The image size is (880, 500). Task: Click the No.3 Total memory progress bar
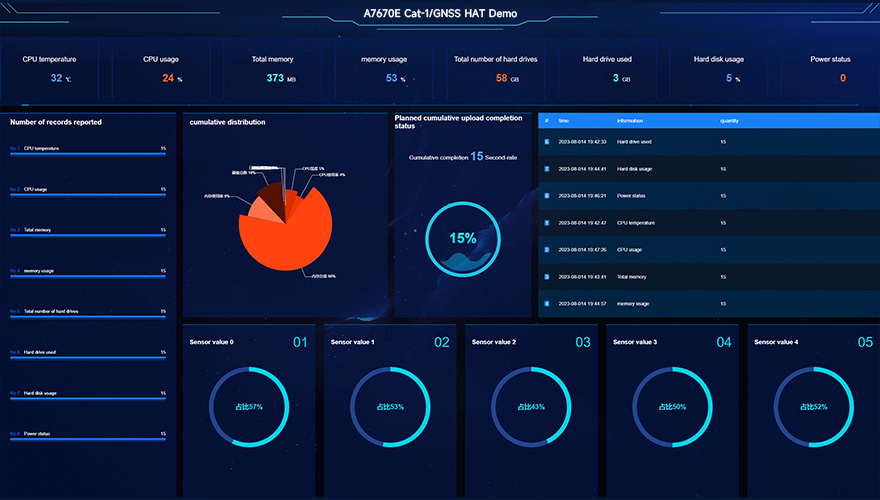pos(88,235)
